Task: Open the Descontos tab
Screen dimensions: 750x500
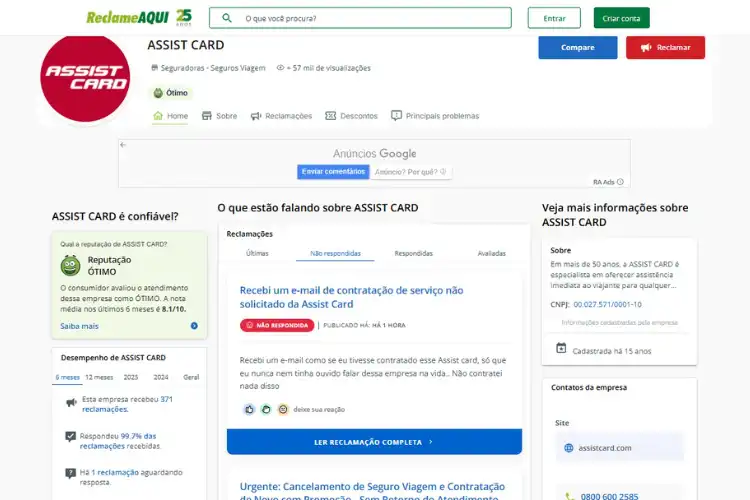Action: tap(352, 116)
